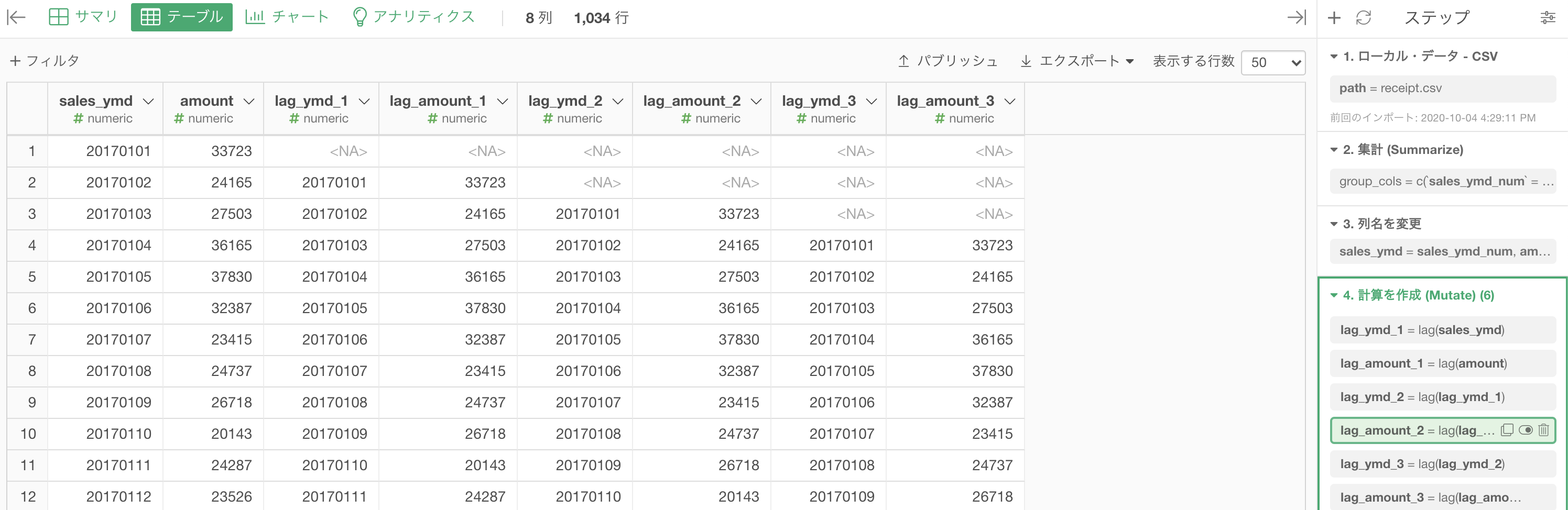Screen dimensions: 1568x510
Task: Open the アナリティクス analytics tab
Action: 414,17
